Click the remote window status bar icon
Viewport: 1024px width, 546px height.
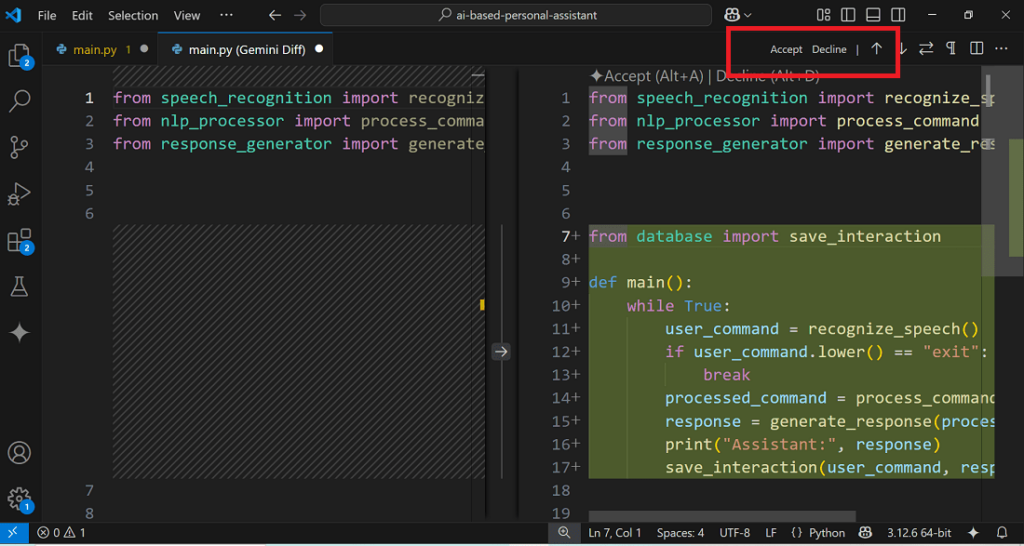13,533
